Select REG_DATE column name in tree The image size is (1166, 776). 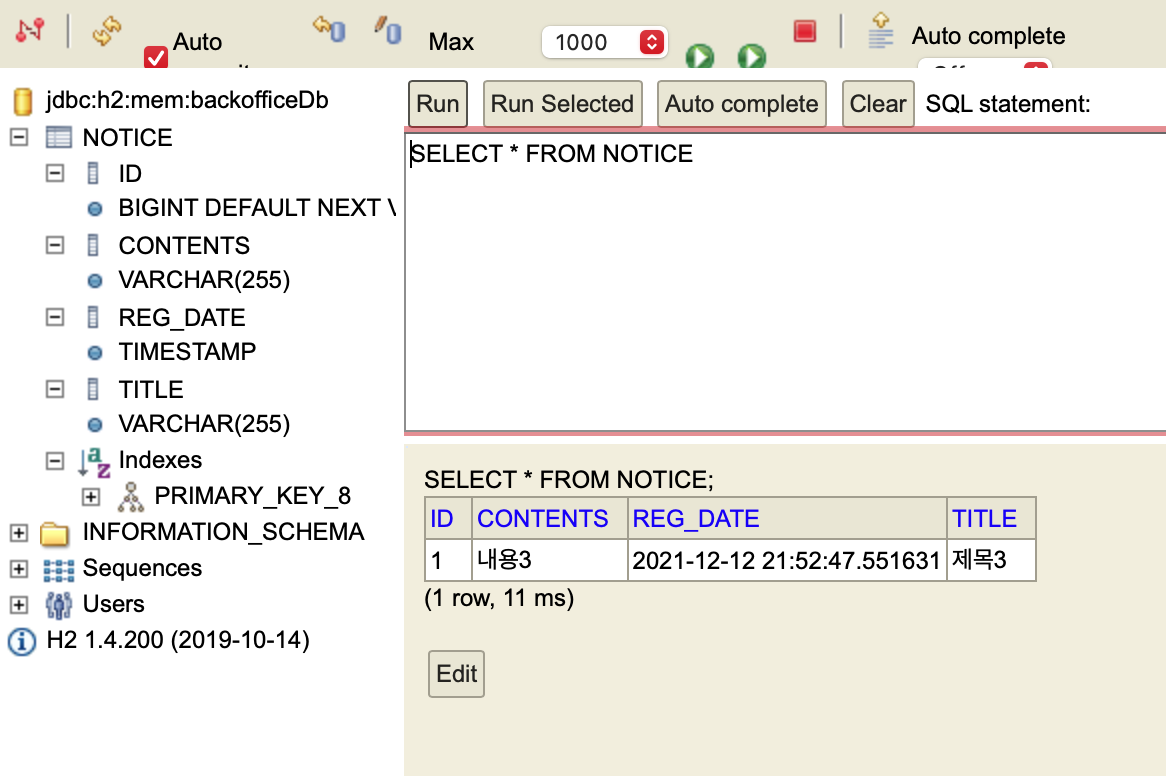click(182, 317)
